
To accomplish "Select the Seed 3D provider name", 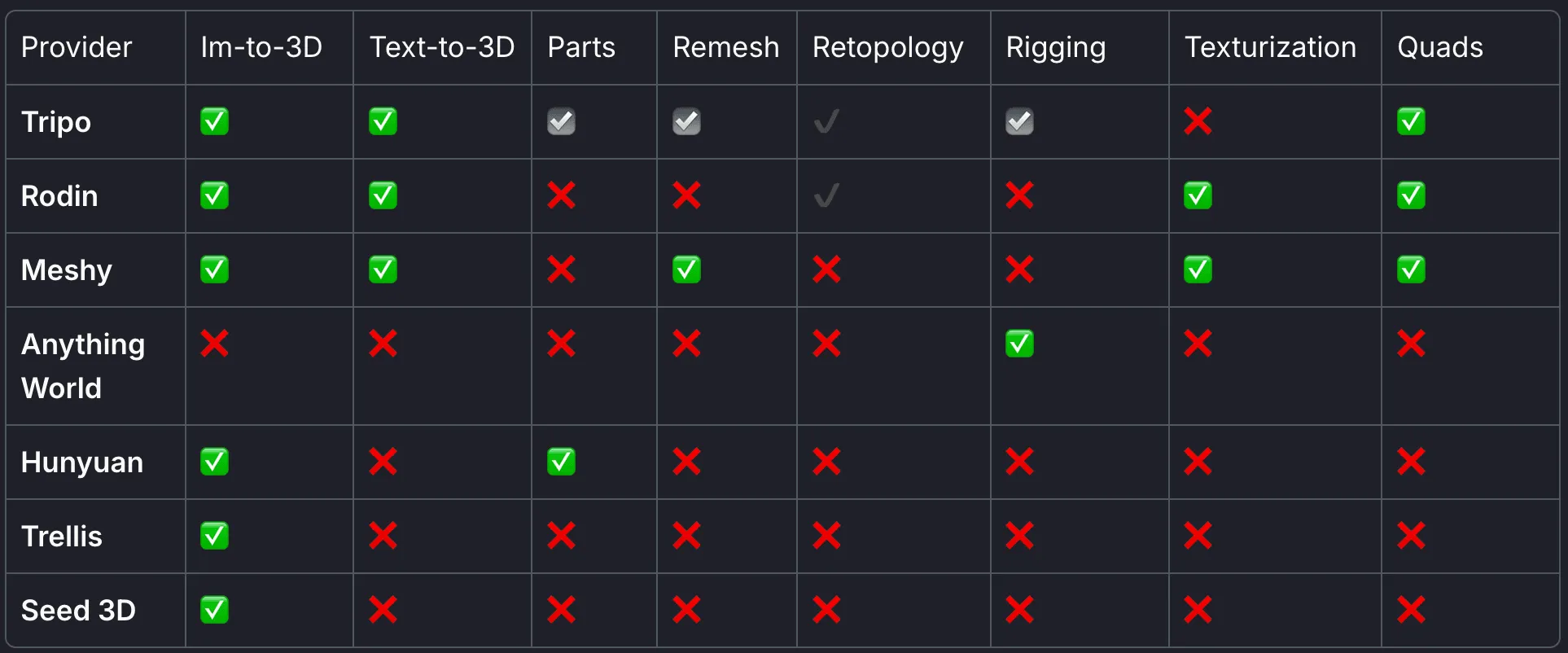I will pos(78,611).
